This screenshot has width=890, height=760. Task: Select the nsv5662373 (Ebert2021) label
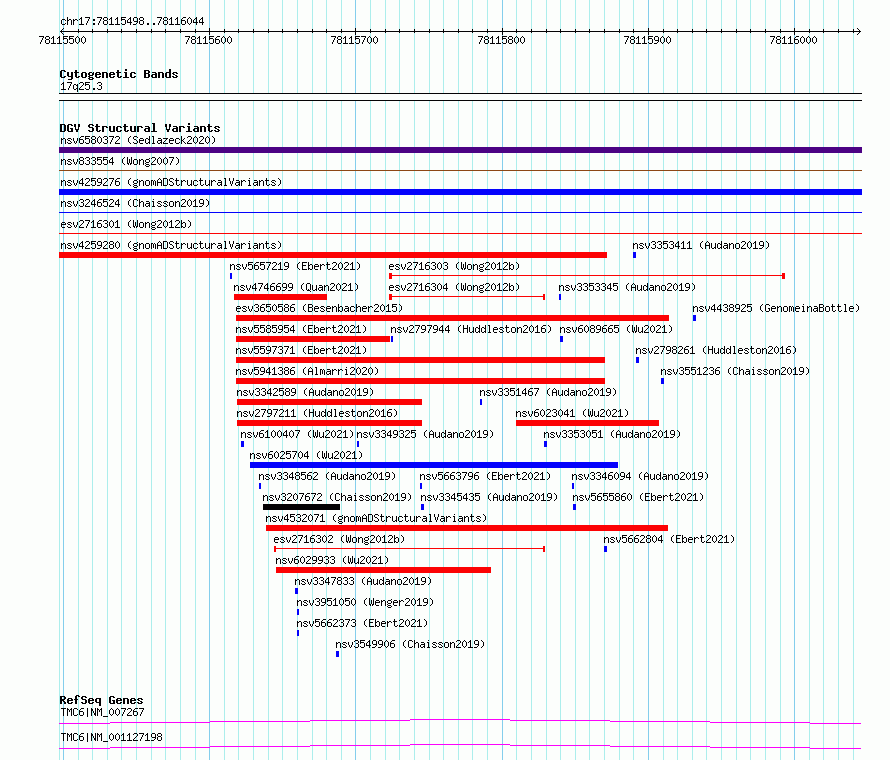click(362, 623)
